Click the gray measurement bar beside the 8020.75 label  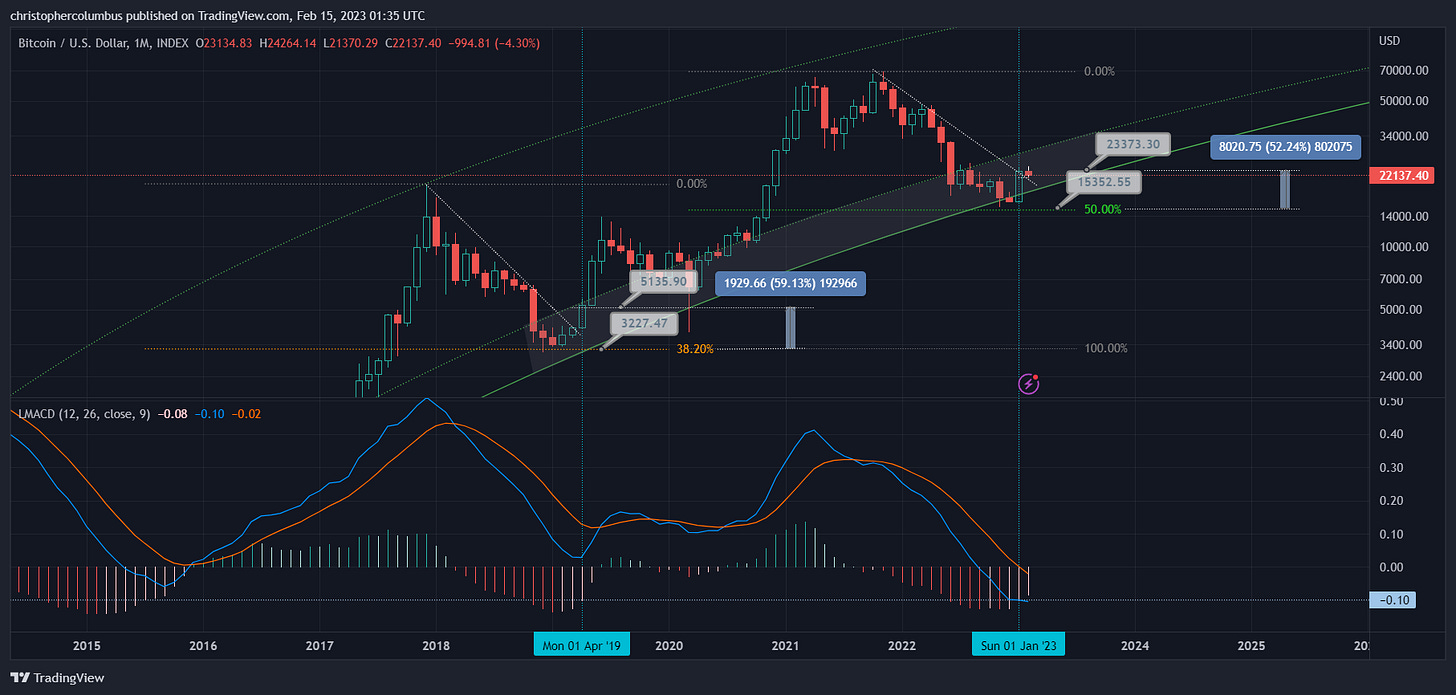point(1285,189)
